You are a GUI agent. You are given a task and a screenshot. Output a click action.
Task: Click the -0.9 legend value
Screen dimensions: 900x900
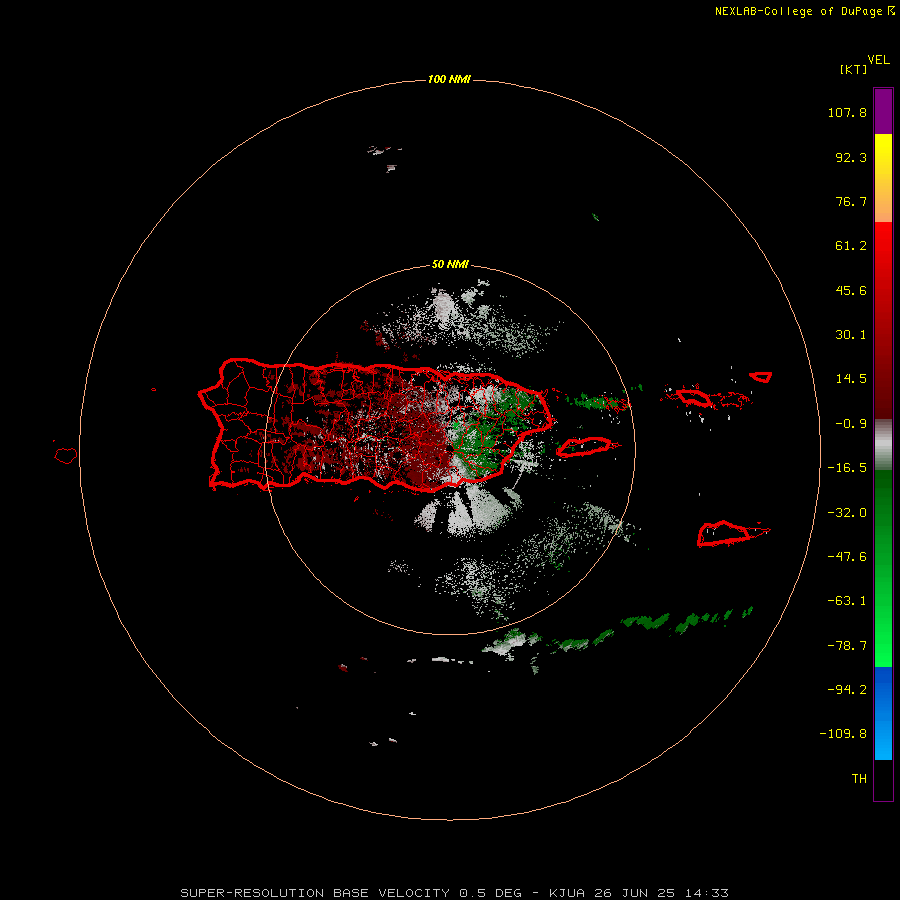click(851, 424)
